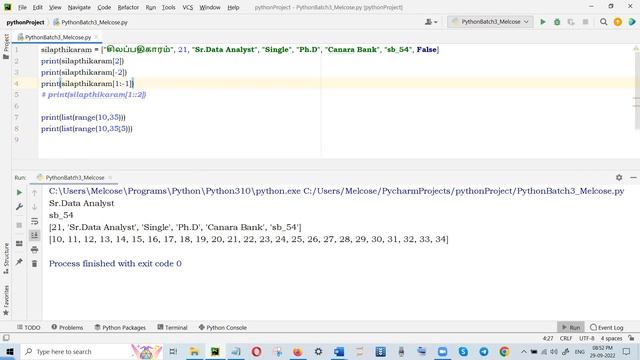Open the Run menu
This screenshot has height=360, width=640.
tap(151, 7)
